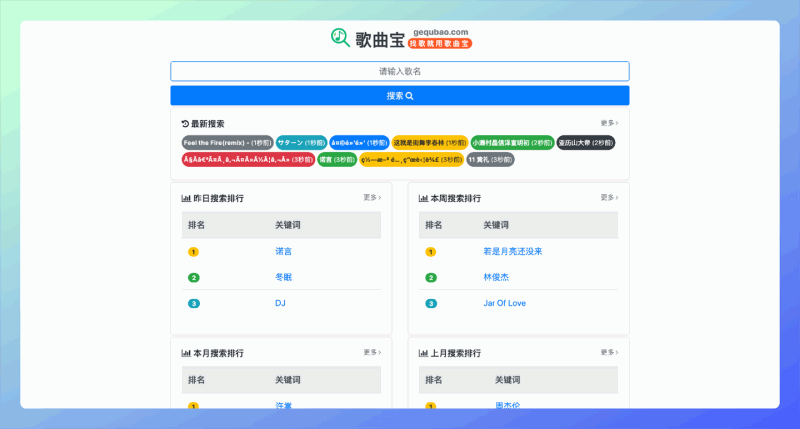Click the chart icon beside 上月搜索排行
This screenshot has height=429, width=800.
tap(423, 354)
